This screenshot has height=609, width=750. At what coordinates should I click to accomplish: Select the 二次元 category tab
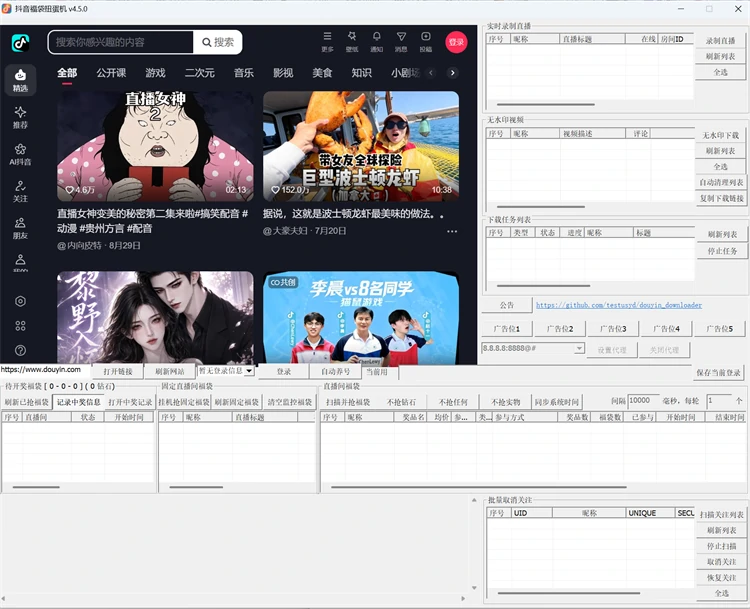[199, 73]
